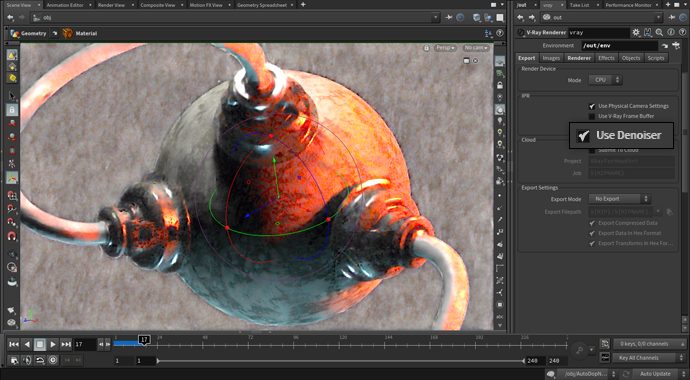
Task: Click viewport lock icon beside Persp
Action: tap(426, 48)
